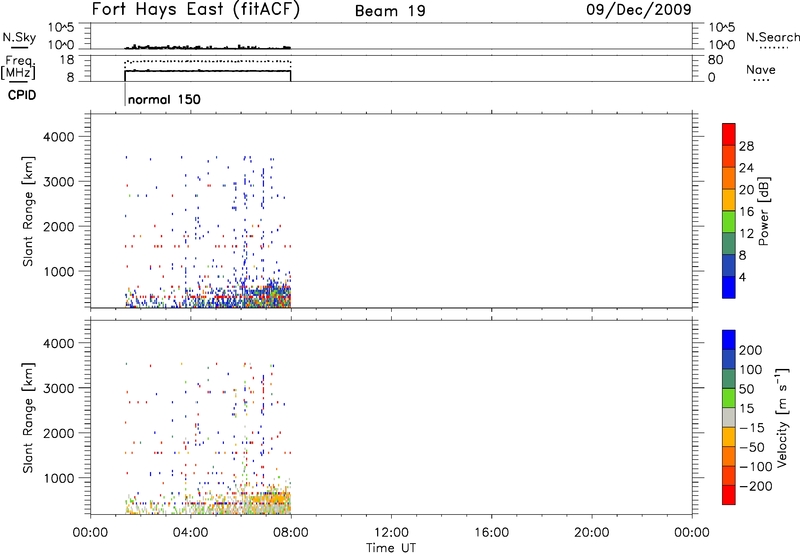Click the "Freq. [MHz]" axis label
800x554 pixels.
pyautogui.click(x=18, y=67)
